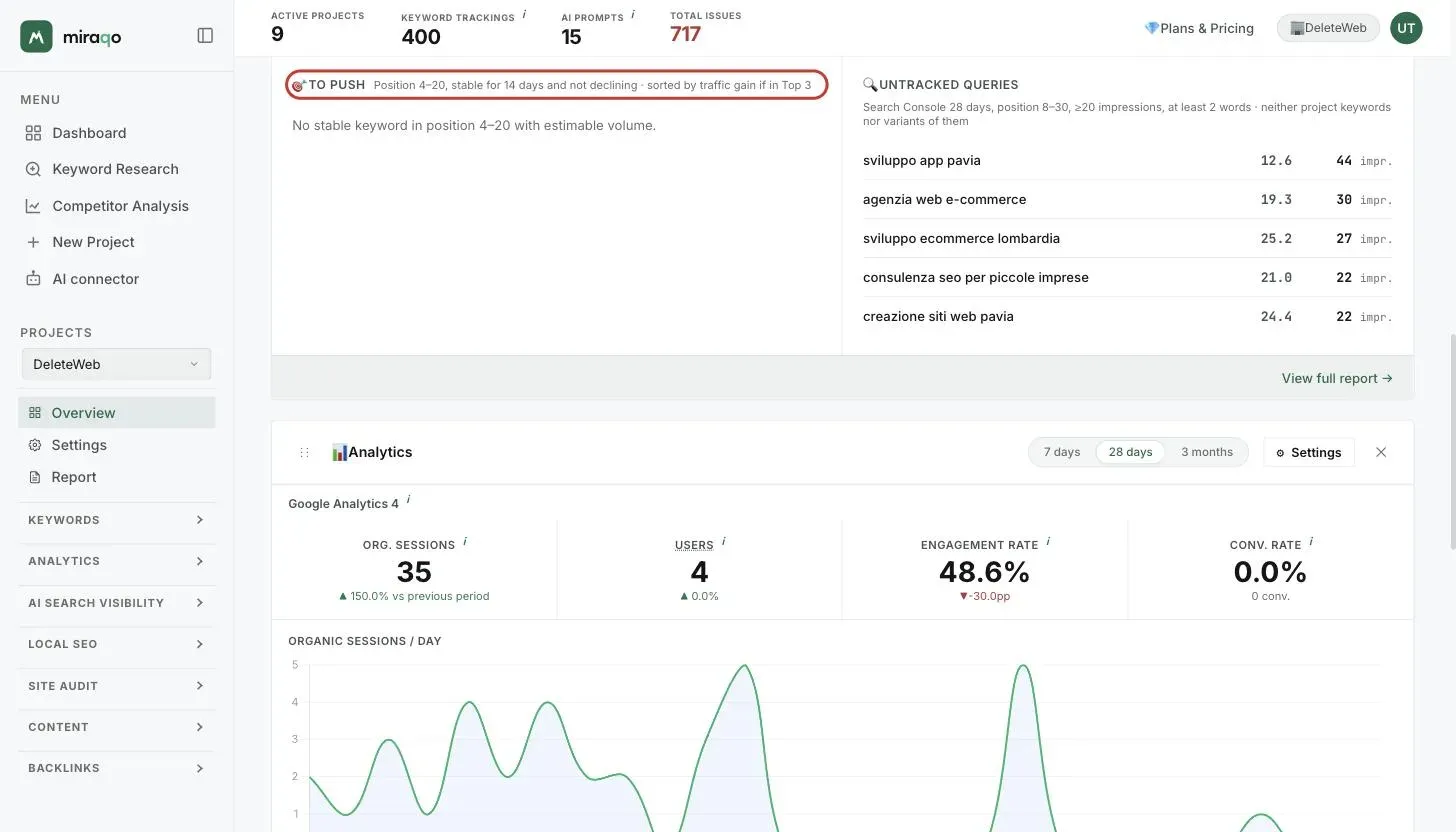Expand the SITE AUDIT section
Screen dimensions: 1456x832
(x=116, y=686)
